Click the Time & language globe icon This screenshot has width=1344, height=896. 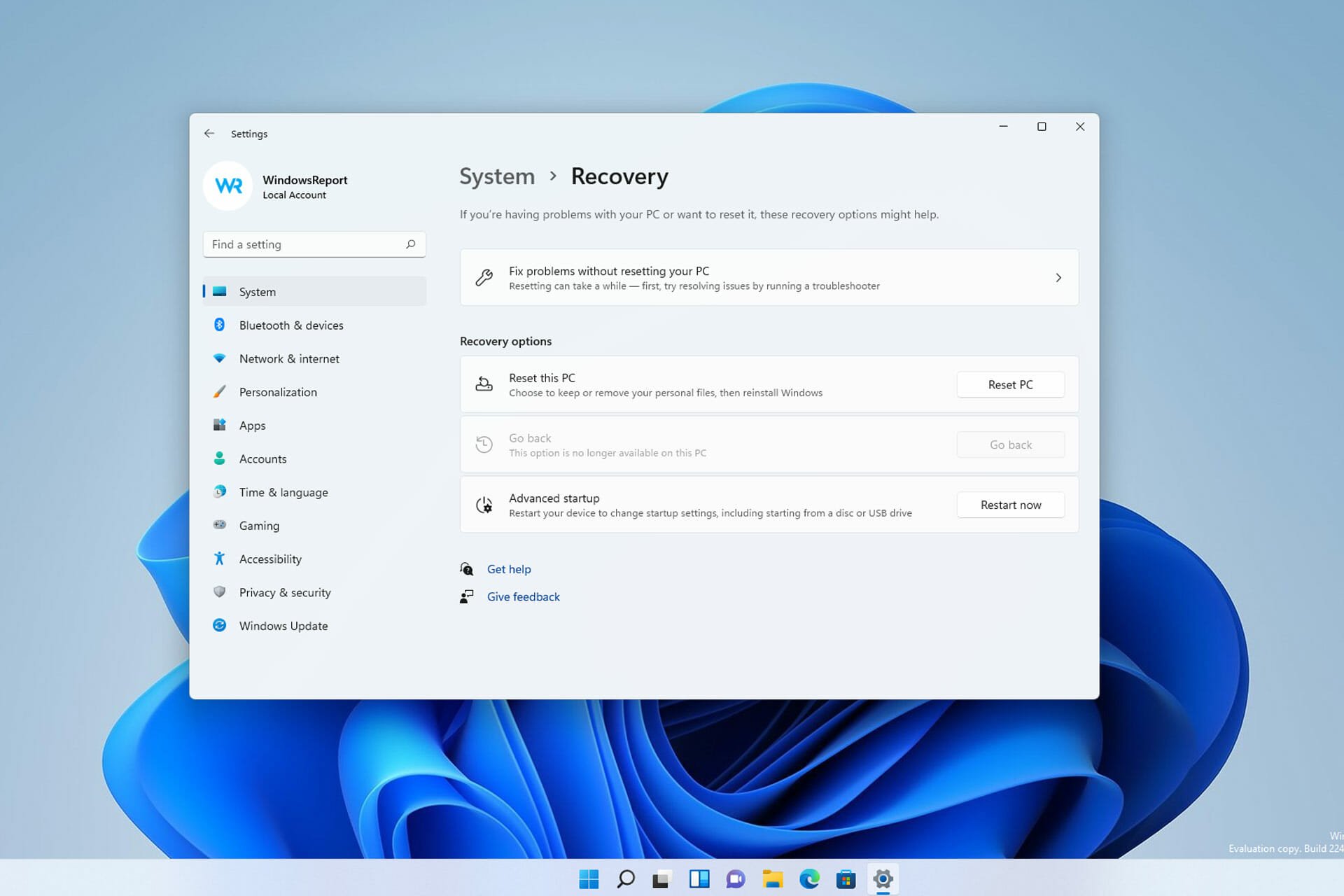click(219, 491)
